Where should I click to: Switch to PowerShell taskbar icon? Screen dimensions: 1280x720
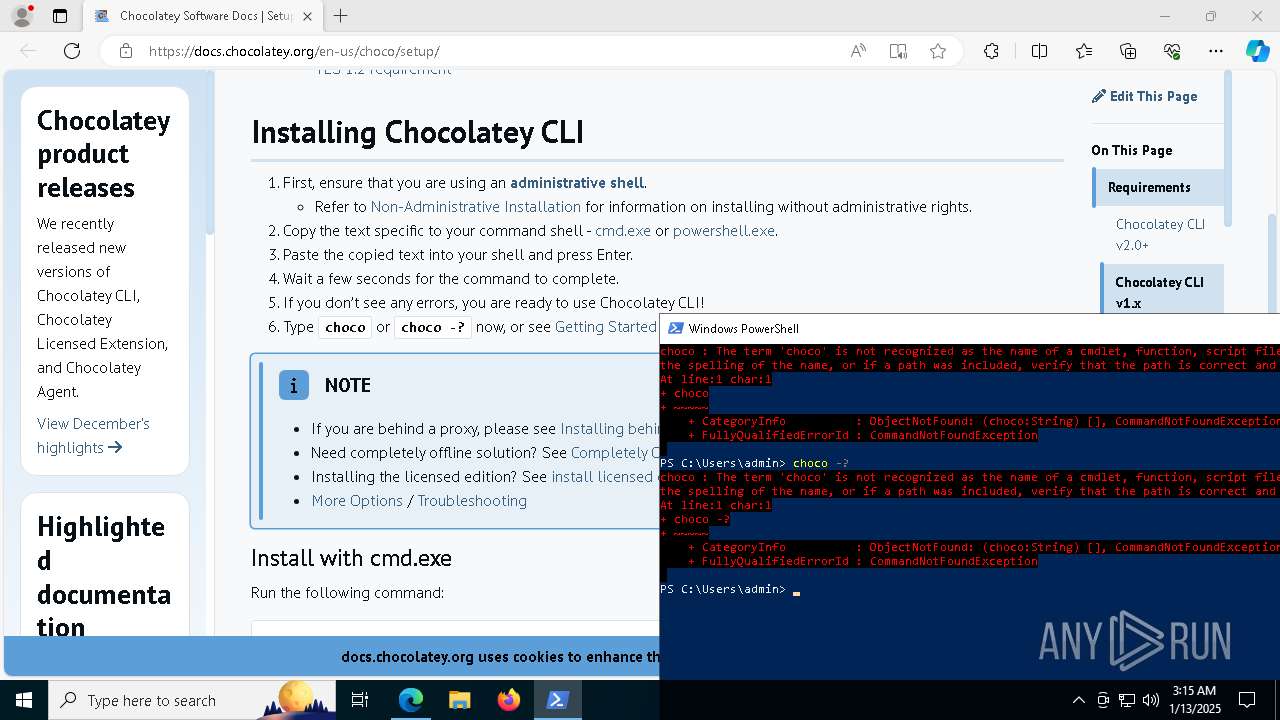557,700
